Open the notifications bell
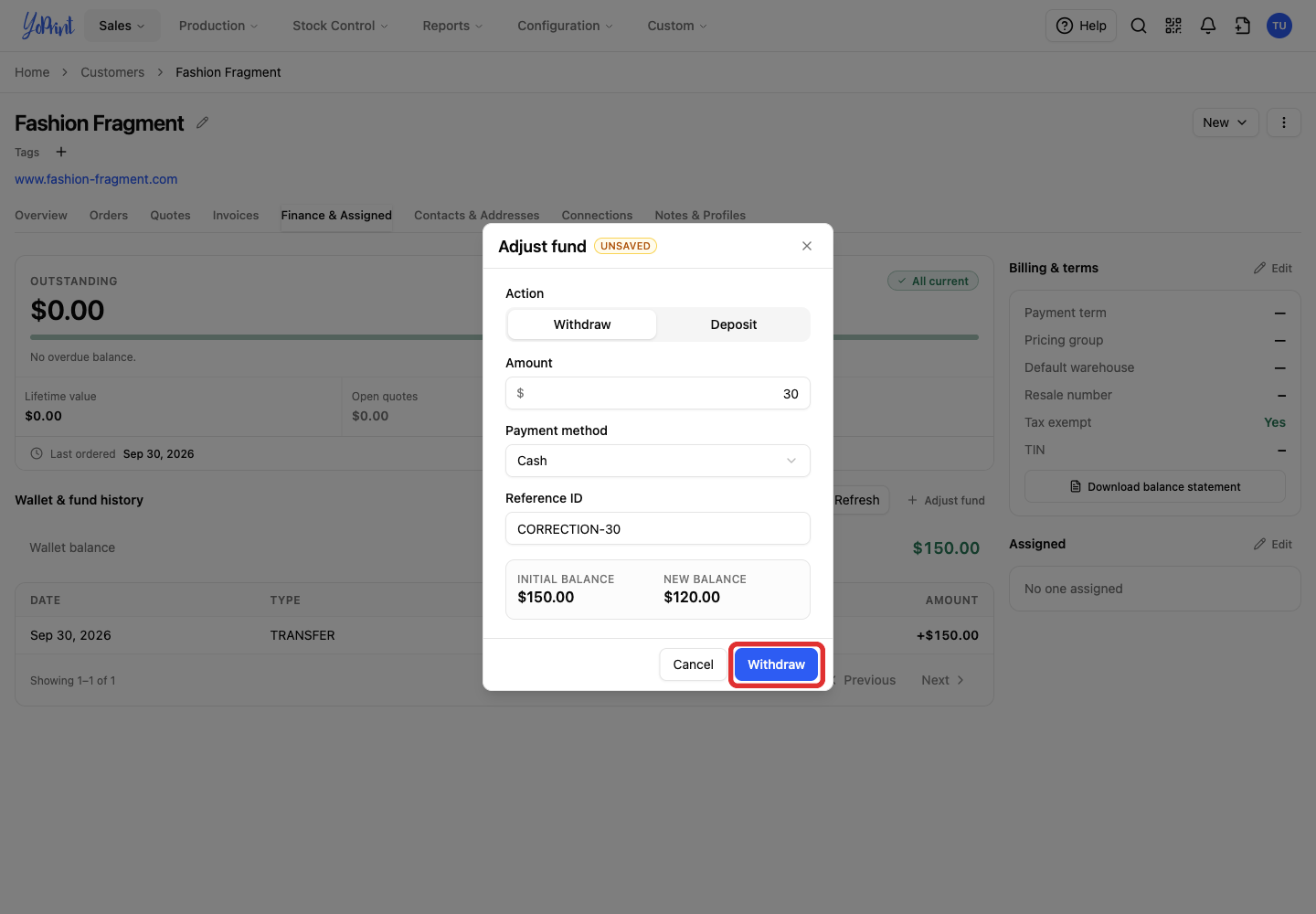The image size is (1316, 914). 1208,26
